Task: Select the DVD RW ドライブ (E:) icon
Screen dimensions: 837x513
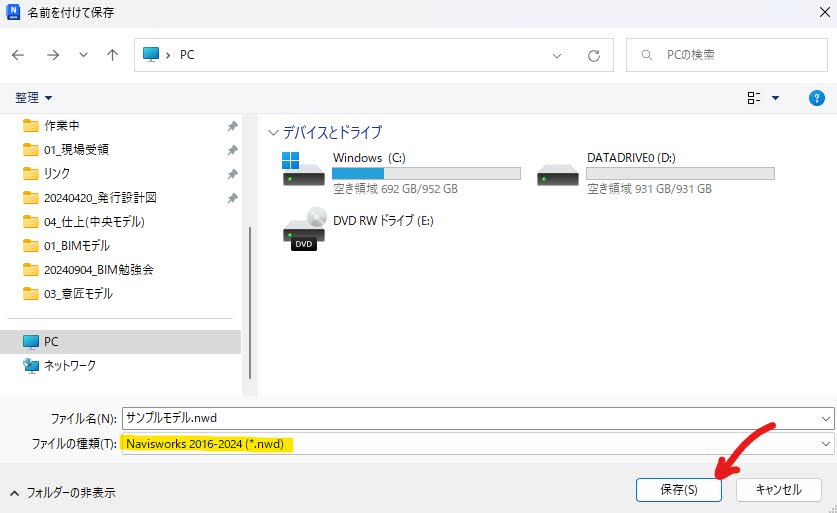Action: (303, 230)
